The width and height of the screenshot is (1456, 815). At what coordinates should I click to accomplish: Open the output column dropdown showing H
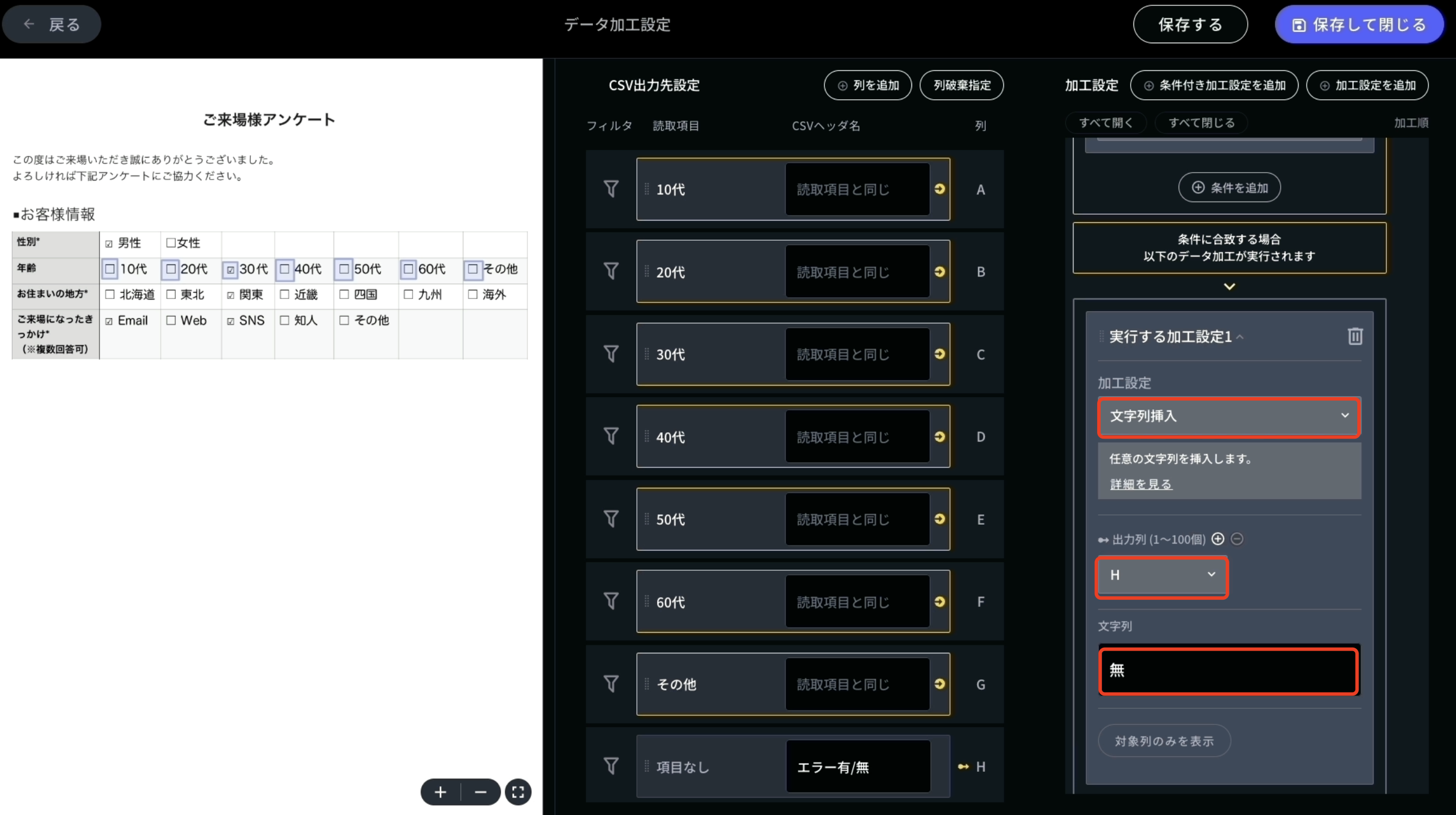click(x=1161, y=575)
